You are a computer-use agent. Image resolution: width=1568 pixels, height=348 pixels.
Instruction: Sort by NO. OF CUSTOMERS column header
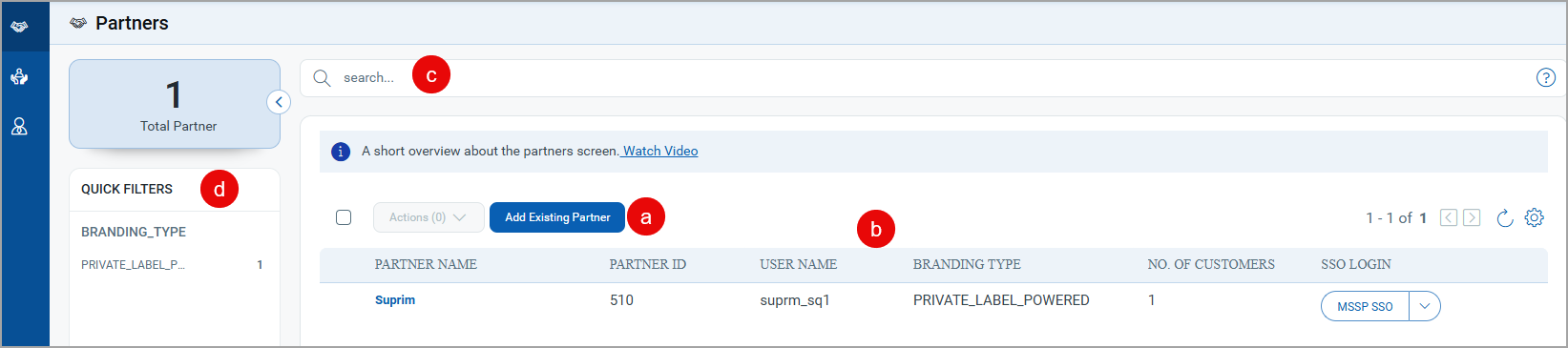click(1211, 264)
